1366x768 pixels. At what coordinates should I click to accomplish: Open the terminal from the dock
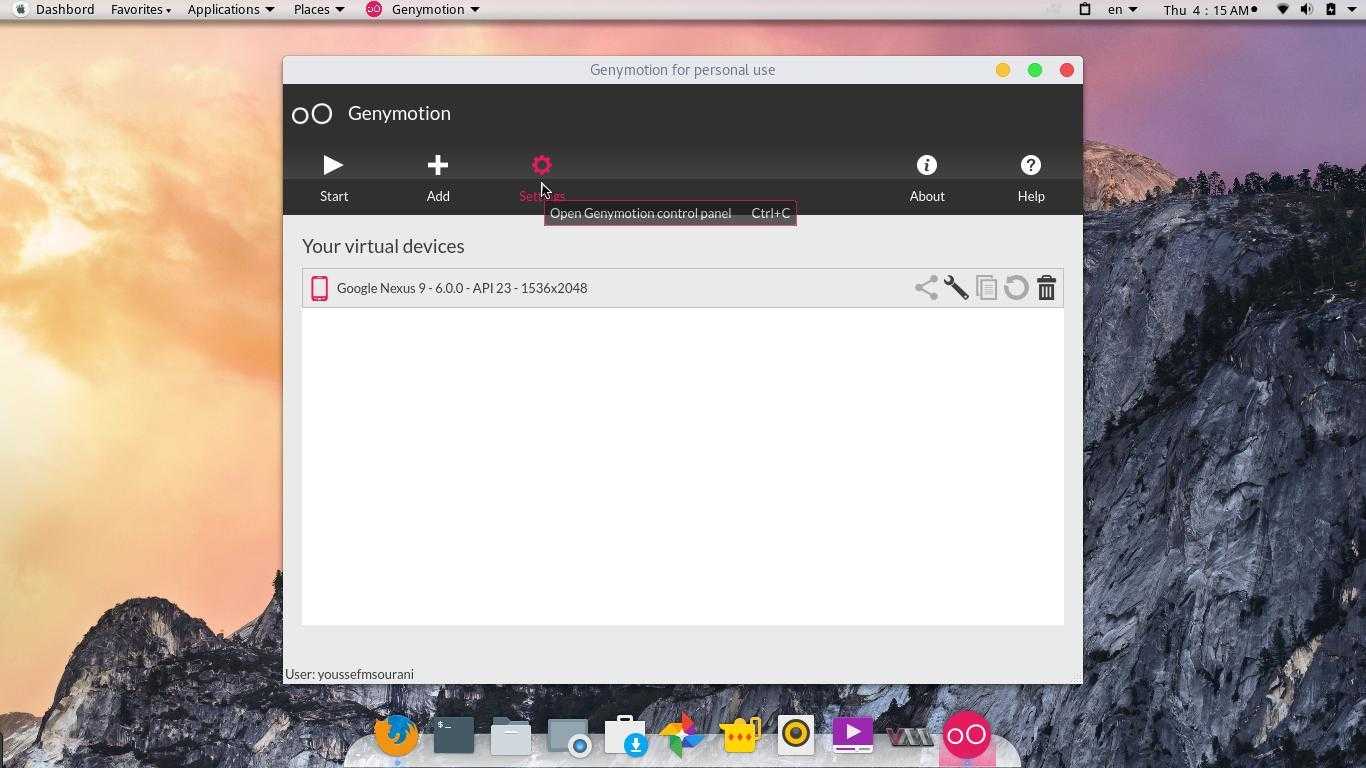[x=453, y=736]
